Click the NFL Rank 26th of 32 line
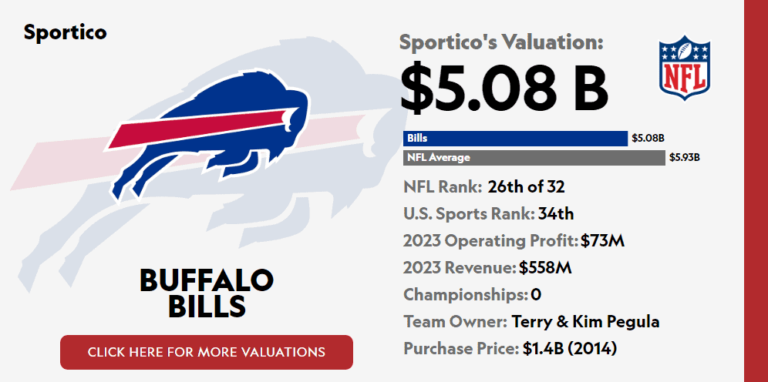This screenshot has height=382, width=768. point(484,187)
